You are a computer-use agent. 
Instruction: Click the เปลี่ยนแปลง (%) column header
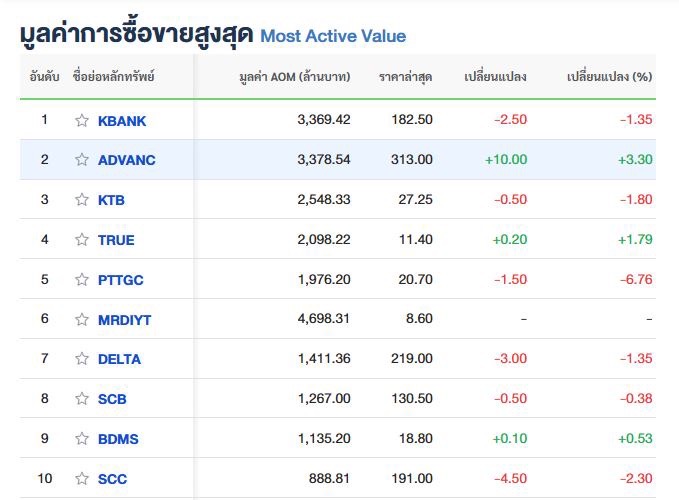pyautogui.click(x=609, y=77)
